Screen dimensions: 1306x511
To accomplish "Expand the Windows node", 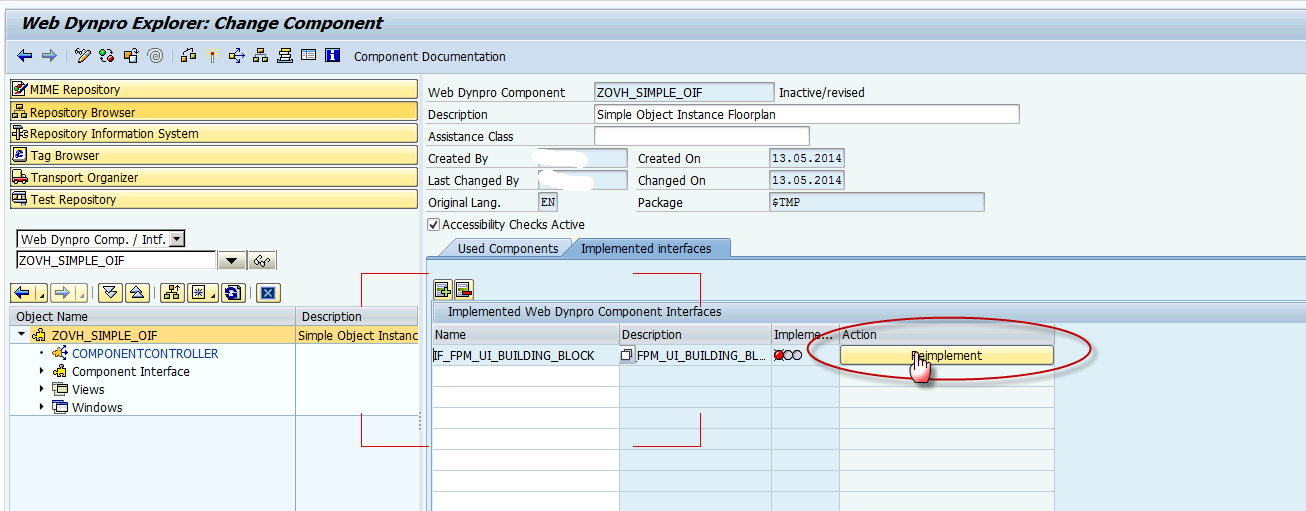I will tap(42, 407).
